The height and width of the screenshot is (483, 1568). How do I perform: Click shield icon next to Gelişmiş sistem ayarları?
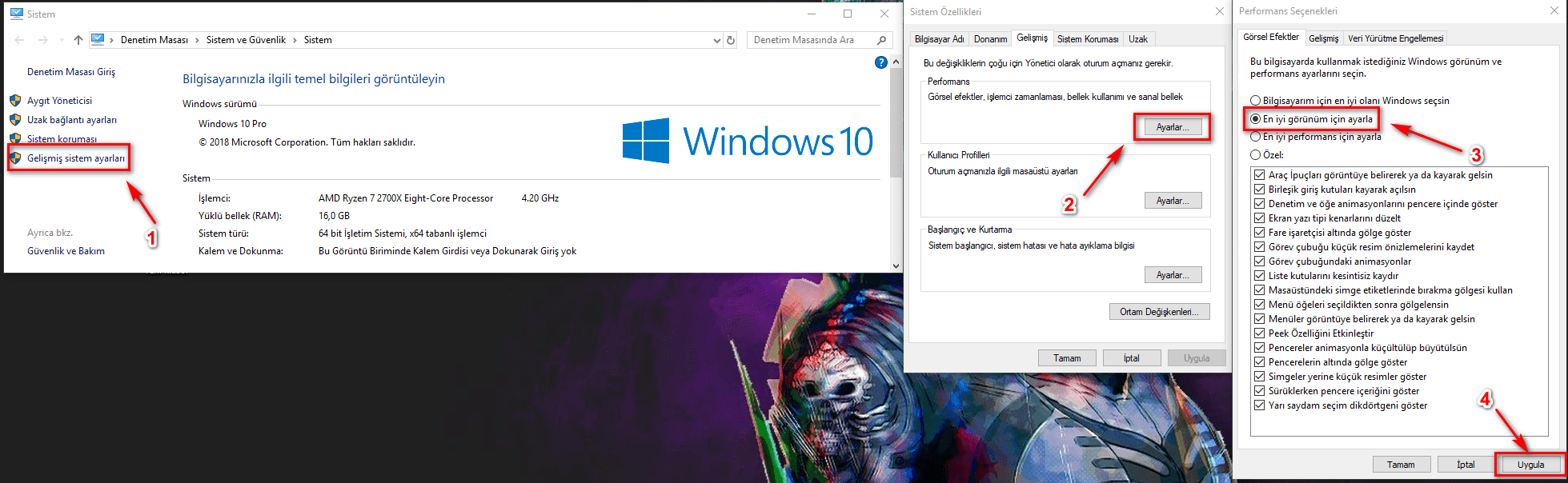tap(15, 158)
